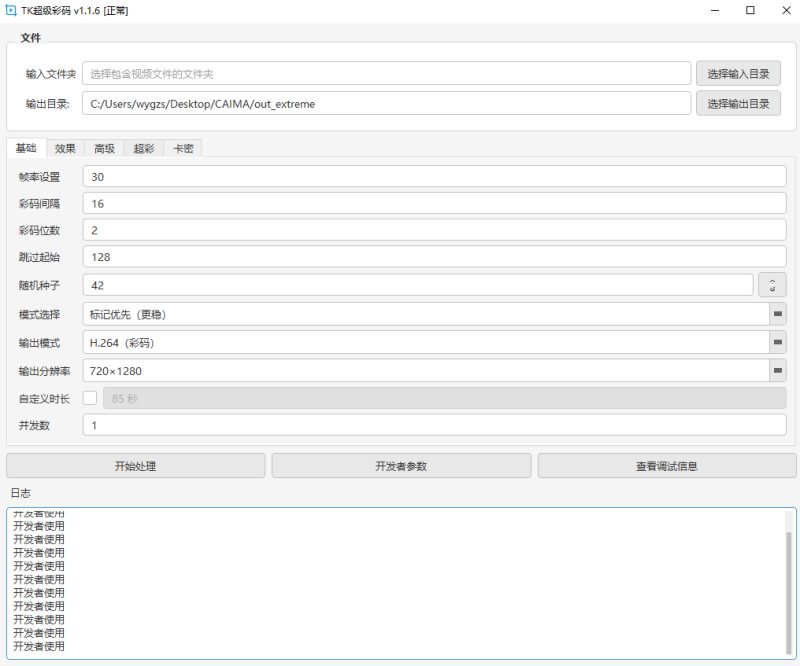Switch to the 效果 tab
Screen dimensions: 800x666
(x=65, y=149)
